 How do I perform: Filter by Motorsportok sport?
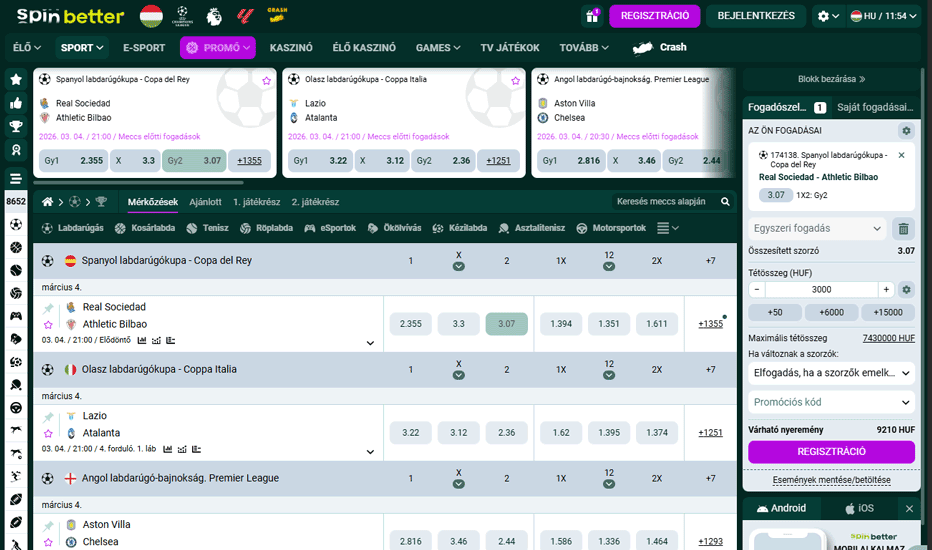[611, 228]
